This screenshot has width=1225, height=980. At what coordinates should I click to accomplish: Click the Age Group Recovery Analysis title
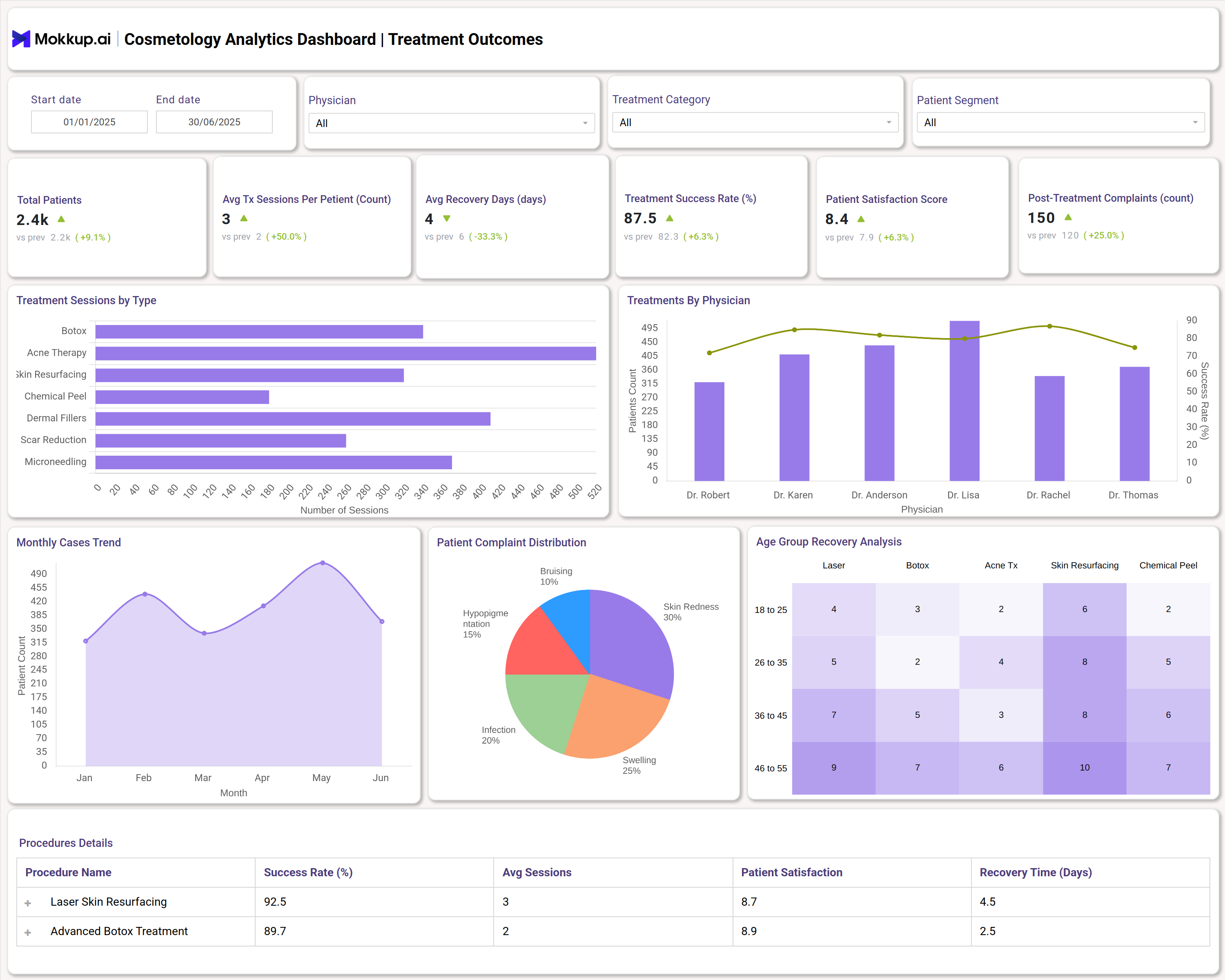click(829, 542)
